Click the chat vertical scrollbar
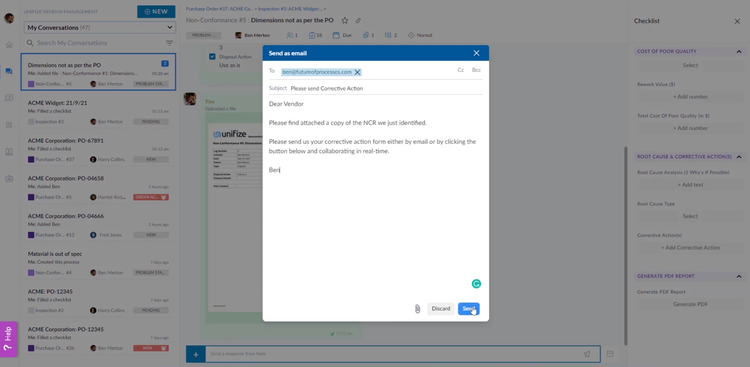Screen dimensions: 750x367 [625, 245]
